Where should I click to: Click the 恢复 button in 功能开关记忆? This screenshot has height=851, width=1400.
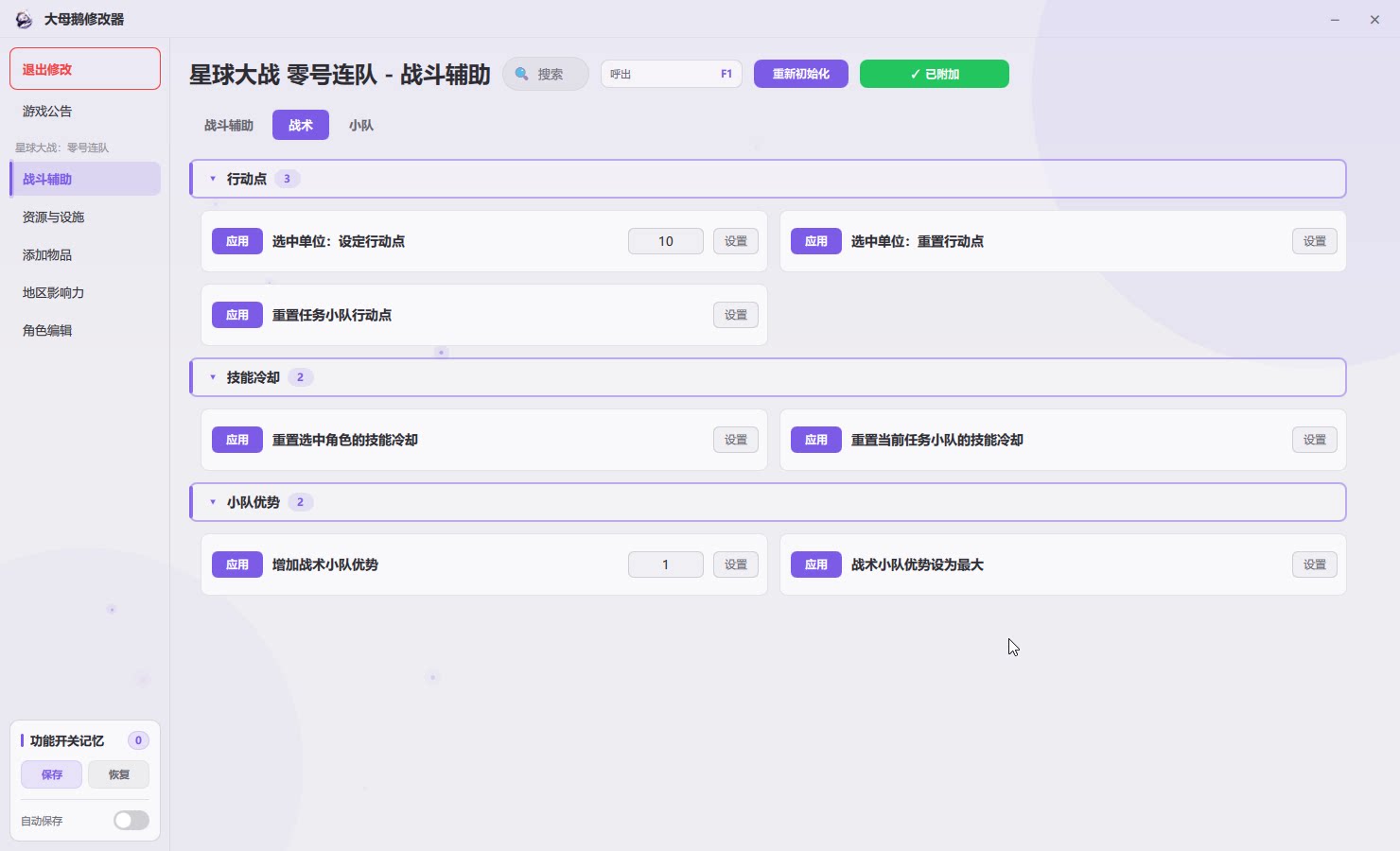(119, 774)
